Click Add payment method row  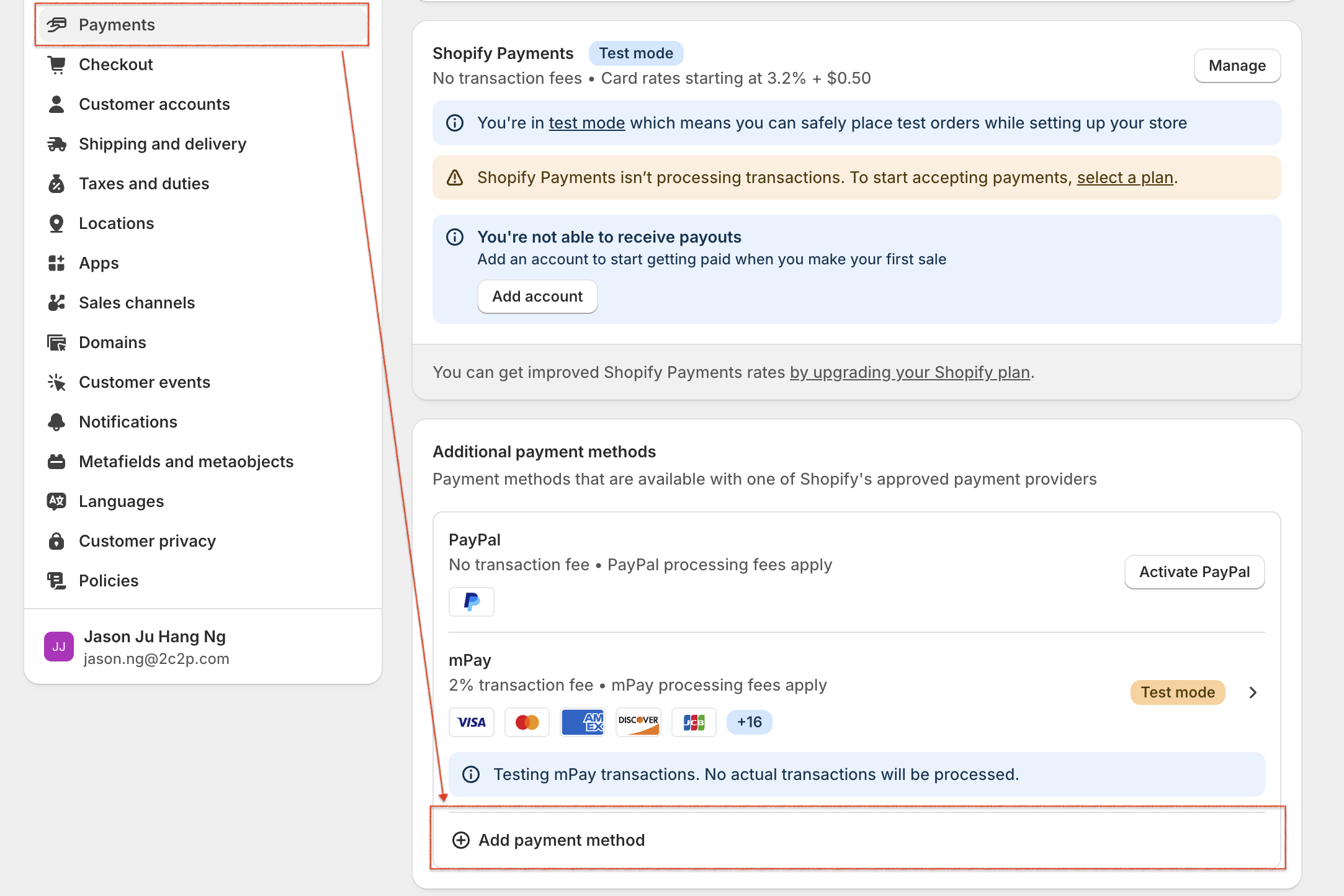pyautogui.click(x=562, y=840)
